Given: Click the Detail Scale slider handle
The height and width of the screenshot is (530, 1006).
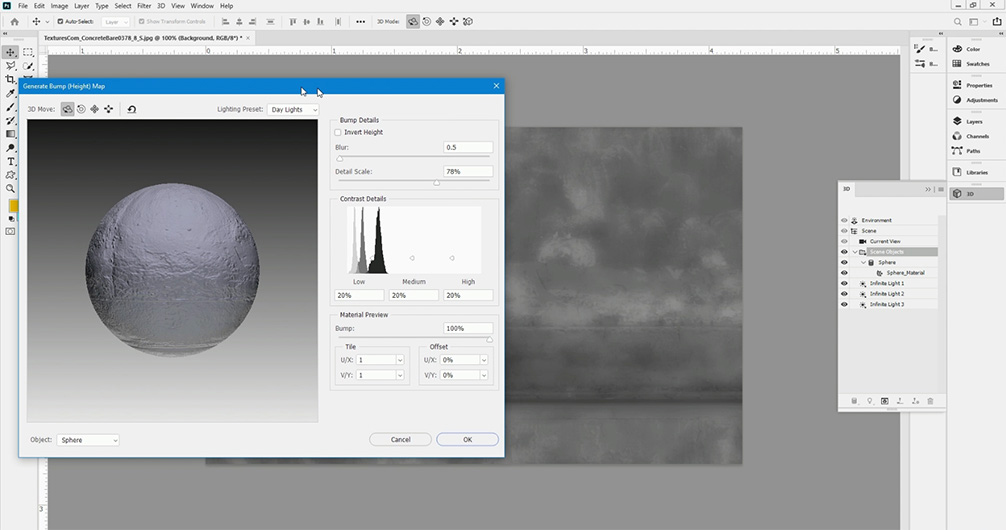Looking at the screenshot, I should coord(436,183).
